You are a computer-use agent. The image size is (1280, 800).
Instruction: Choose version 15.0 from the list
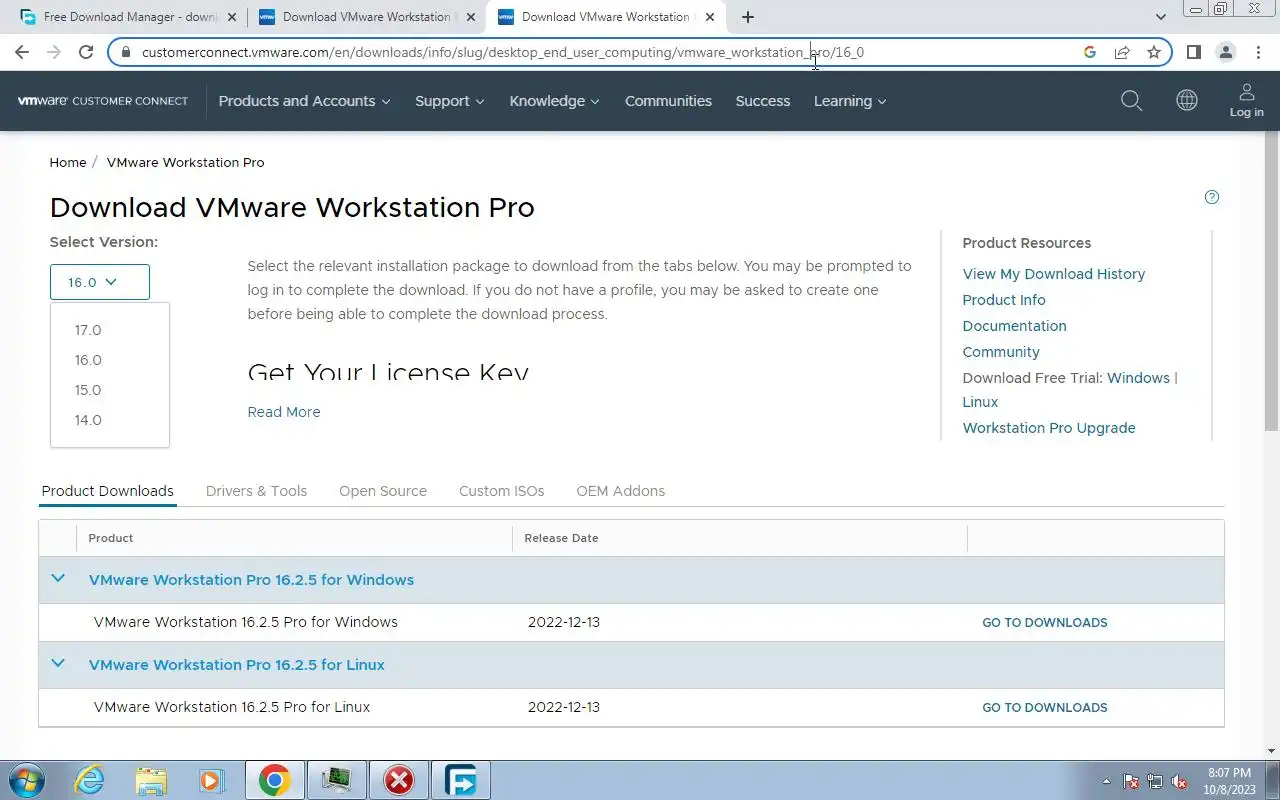point(88,390)
